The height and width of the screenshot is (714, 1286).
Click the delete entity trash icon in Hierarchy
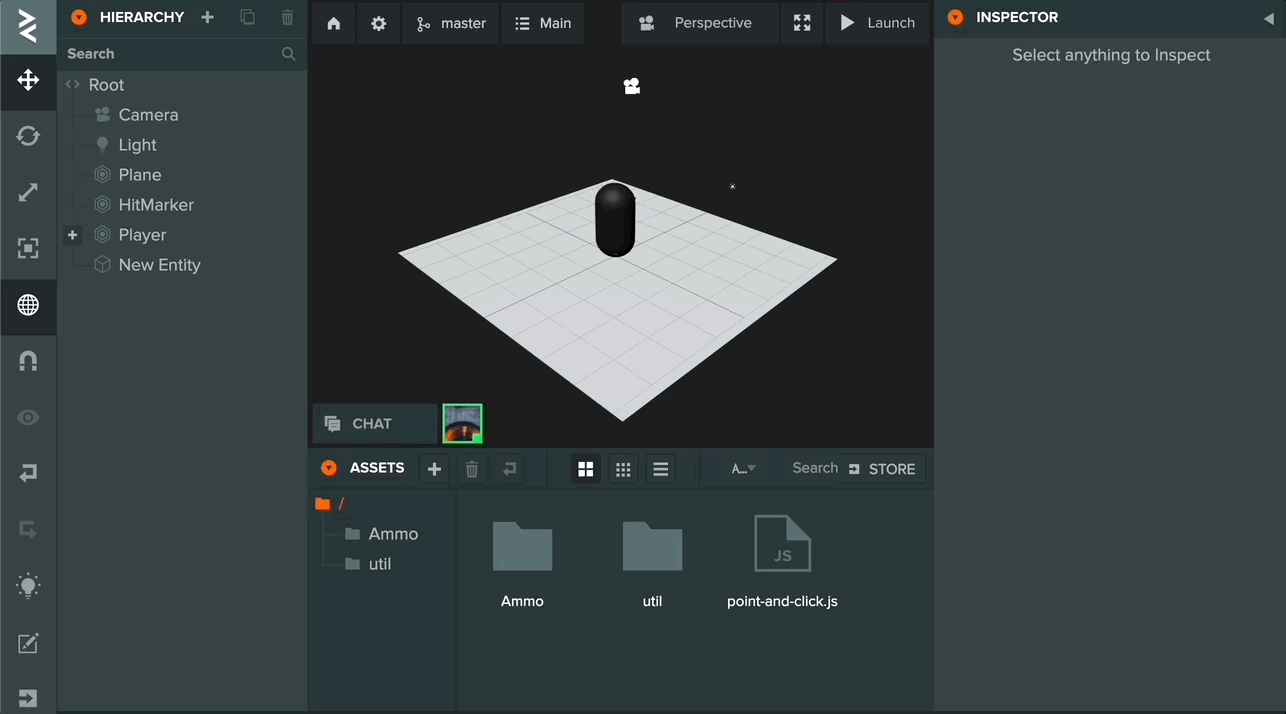pos(287,17)
